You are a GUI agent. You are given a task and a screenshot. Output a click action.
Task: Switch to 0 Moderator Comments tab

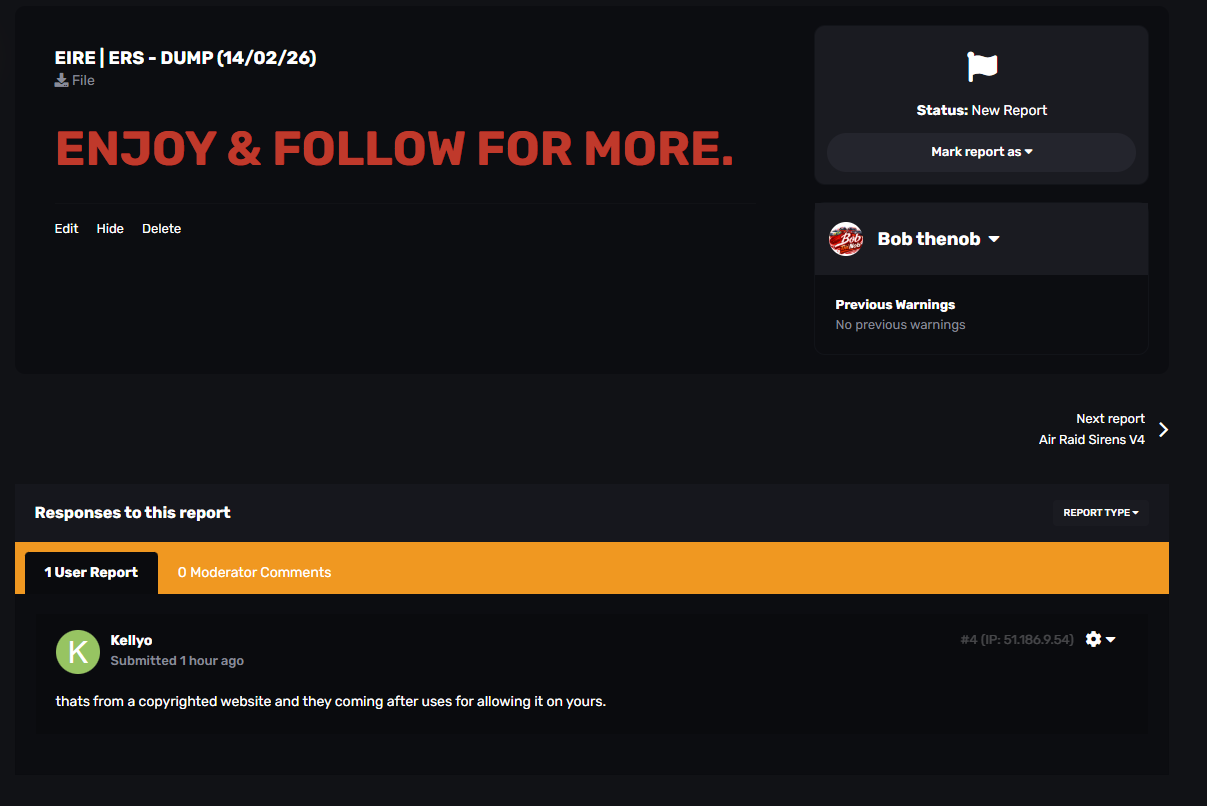(x=254, y=573)
